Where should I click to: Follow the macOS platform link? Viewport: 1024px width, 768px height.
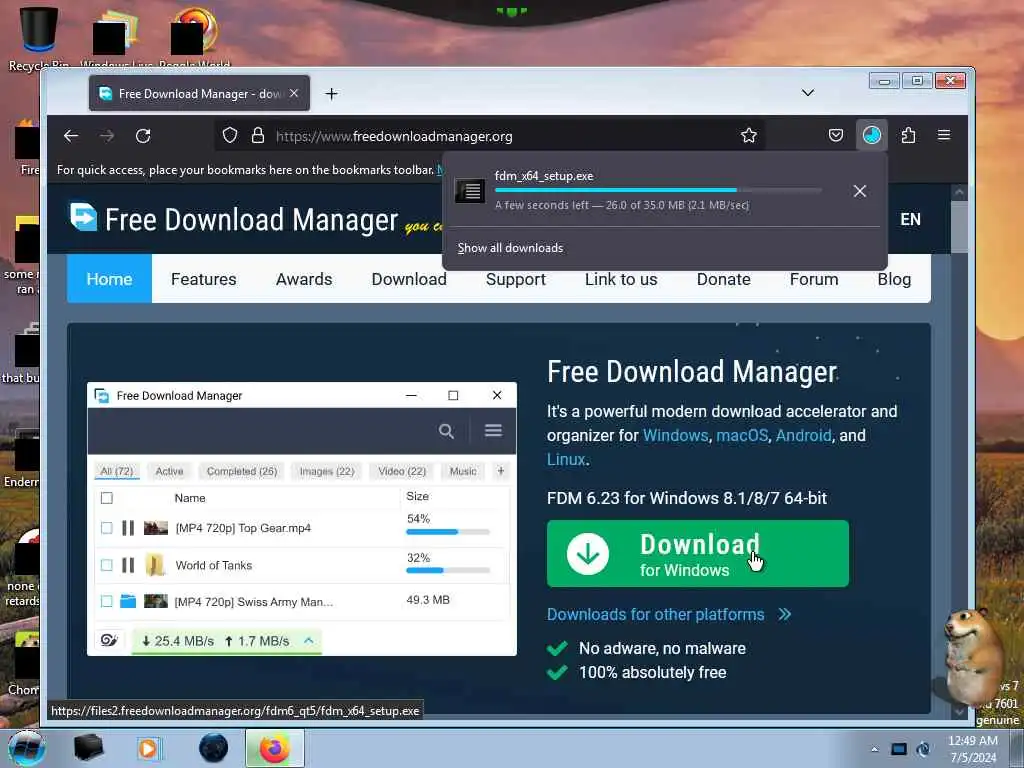click(x=742, y=435)
